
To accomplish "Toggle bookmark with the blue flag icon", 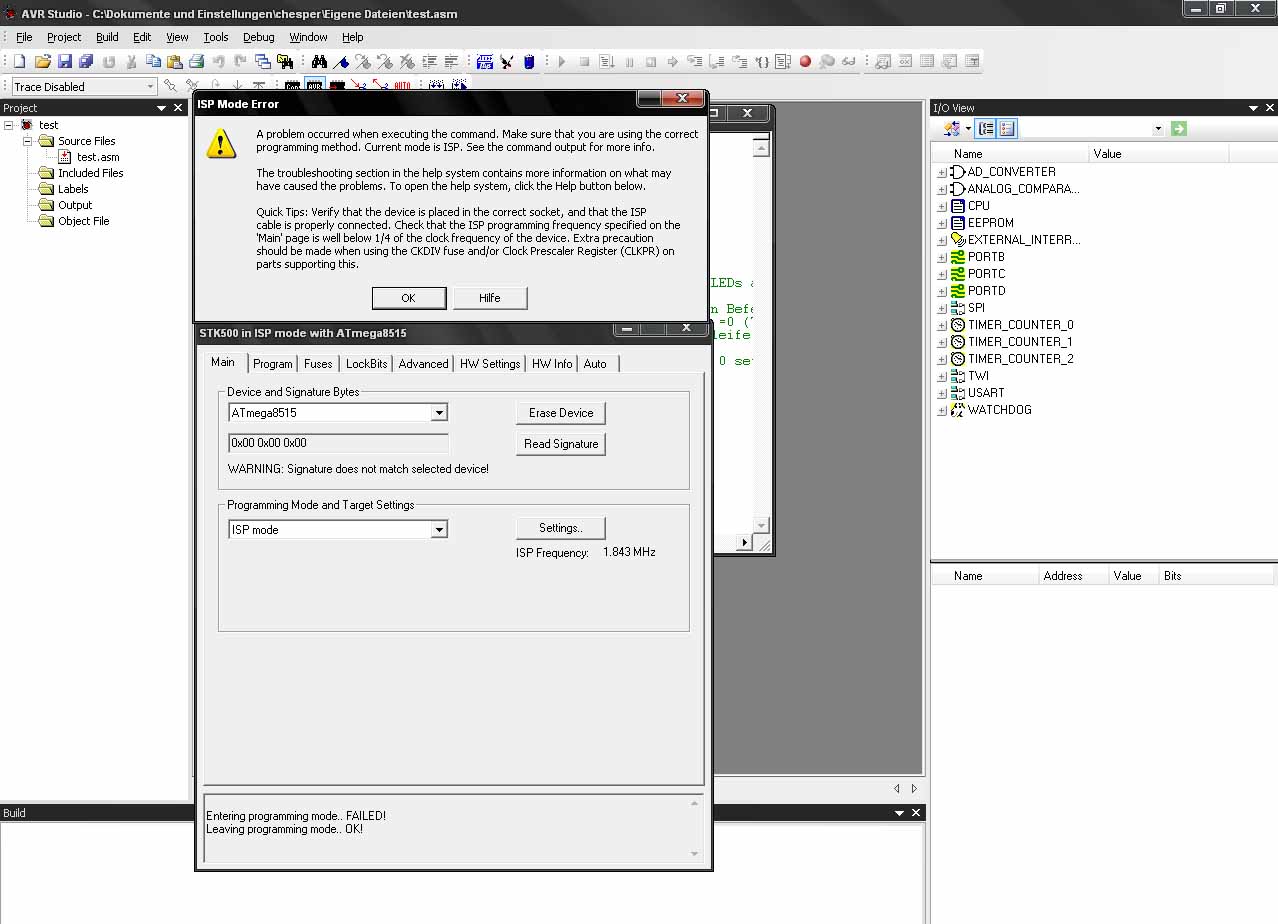I will pyautogui.click(x=341, y=61).
